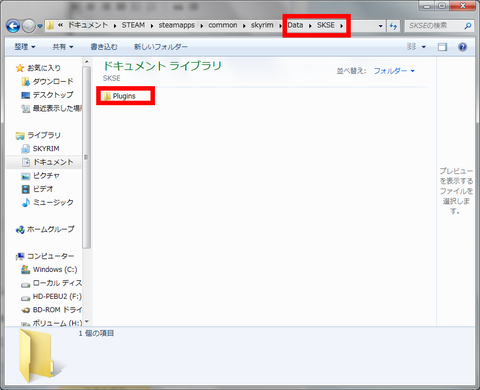480x390 pixels.
Task: Click the navigation pane scrollbar thumb
Action: pyautogui.click(x=86, y=157)
